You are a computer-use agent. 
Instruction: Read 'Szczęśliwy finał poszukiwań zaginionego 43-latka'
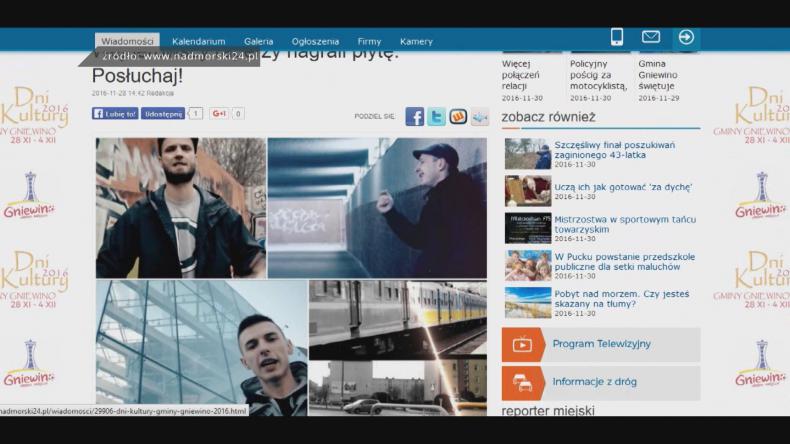(615, 150)
